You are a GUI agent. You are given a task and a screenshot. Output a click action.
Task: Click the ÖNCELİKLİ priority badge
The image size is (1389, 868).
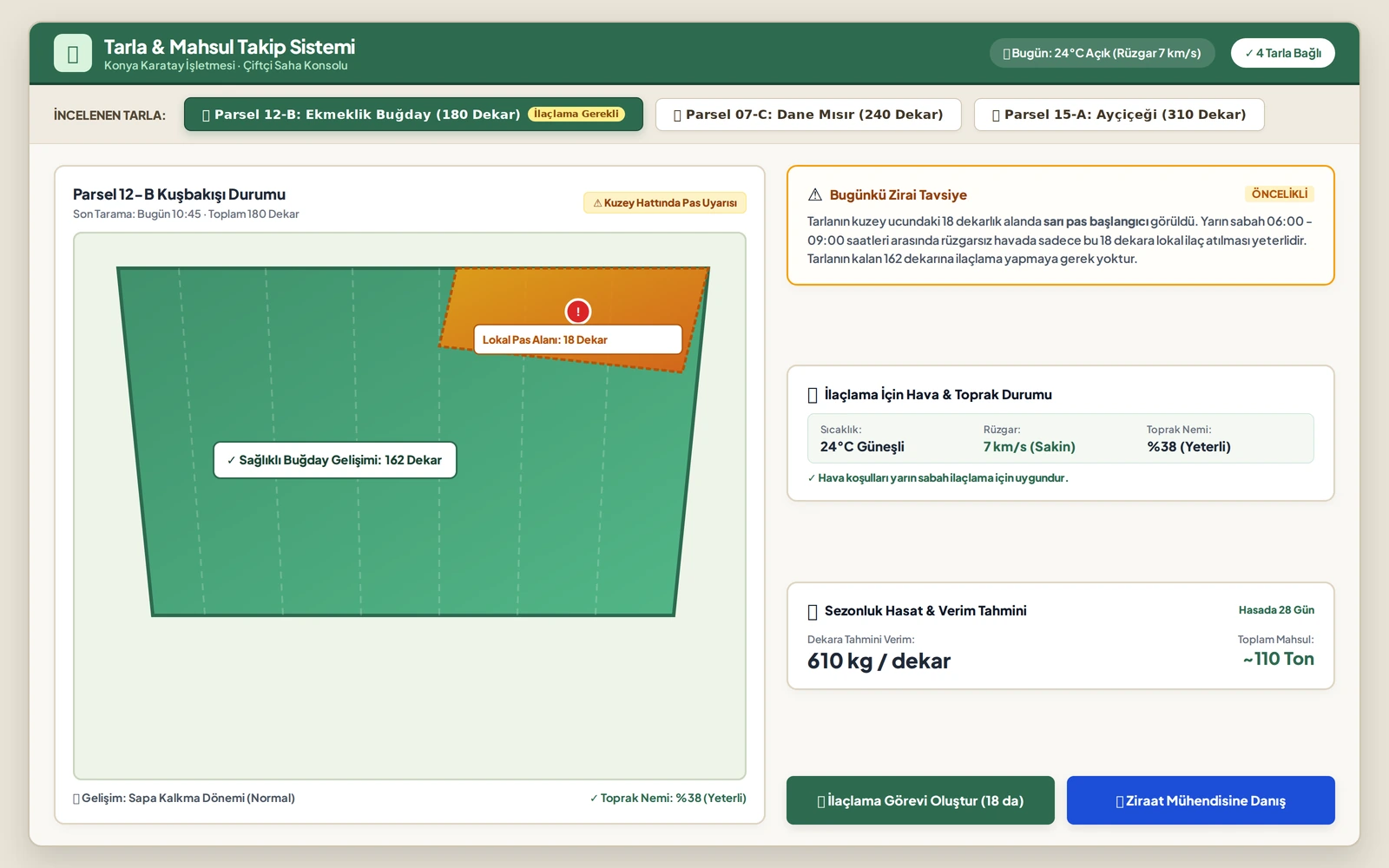click(1280, 194)
